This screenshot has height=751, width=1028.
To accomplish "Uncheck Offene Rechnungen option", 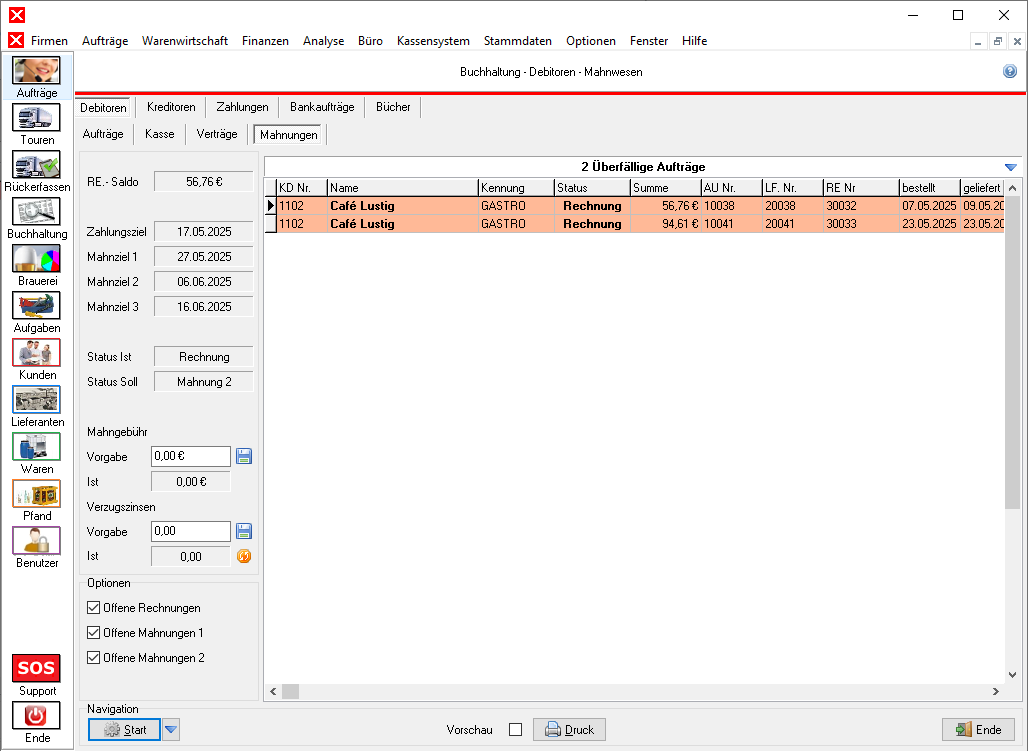I will point(94,608).
